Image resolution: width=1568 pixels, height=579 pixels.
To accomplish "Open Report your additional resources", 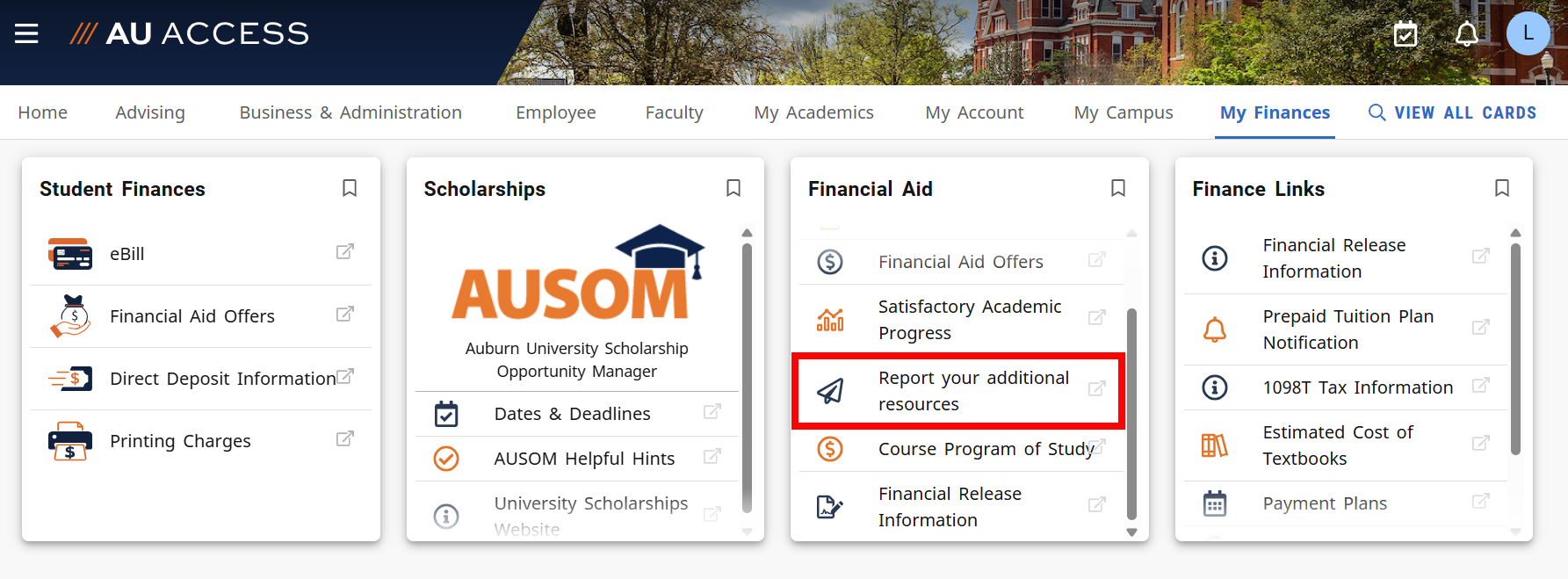I will pyautogui.click(x=973, y=390).
